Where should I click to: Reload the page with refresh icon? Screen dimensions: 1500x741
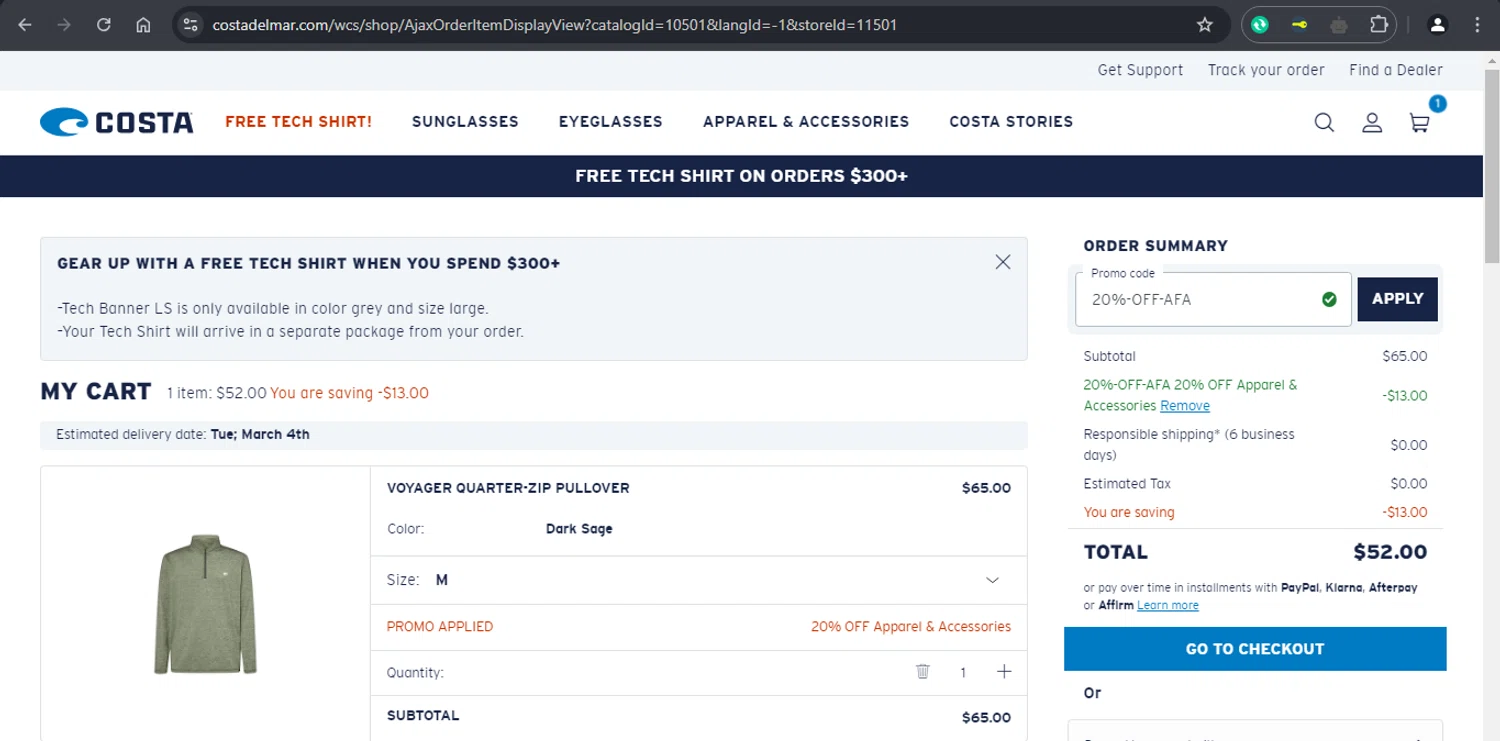click(x=104, y=25)
